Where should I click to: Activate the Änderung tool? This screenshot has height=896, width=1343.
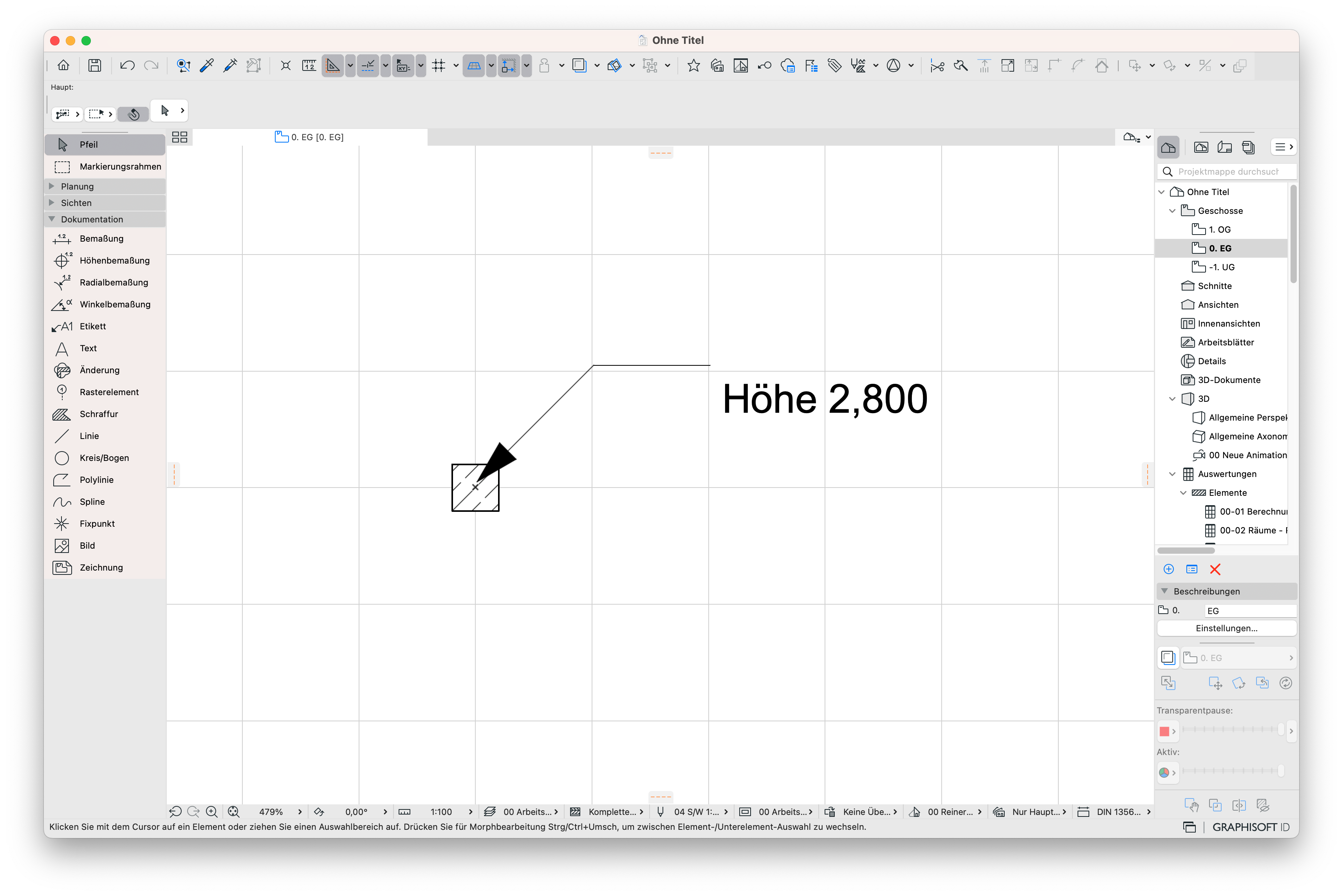tap(105, 370)
